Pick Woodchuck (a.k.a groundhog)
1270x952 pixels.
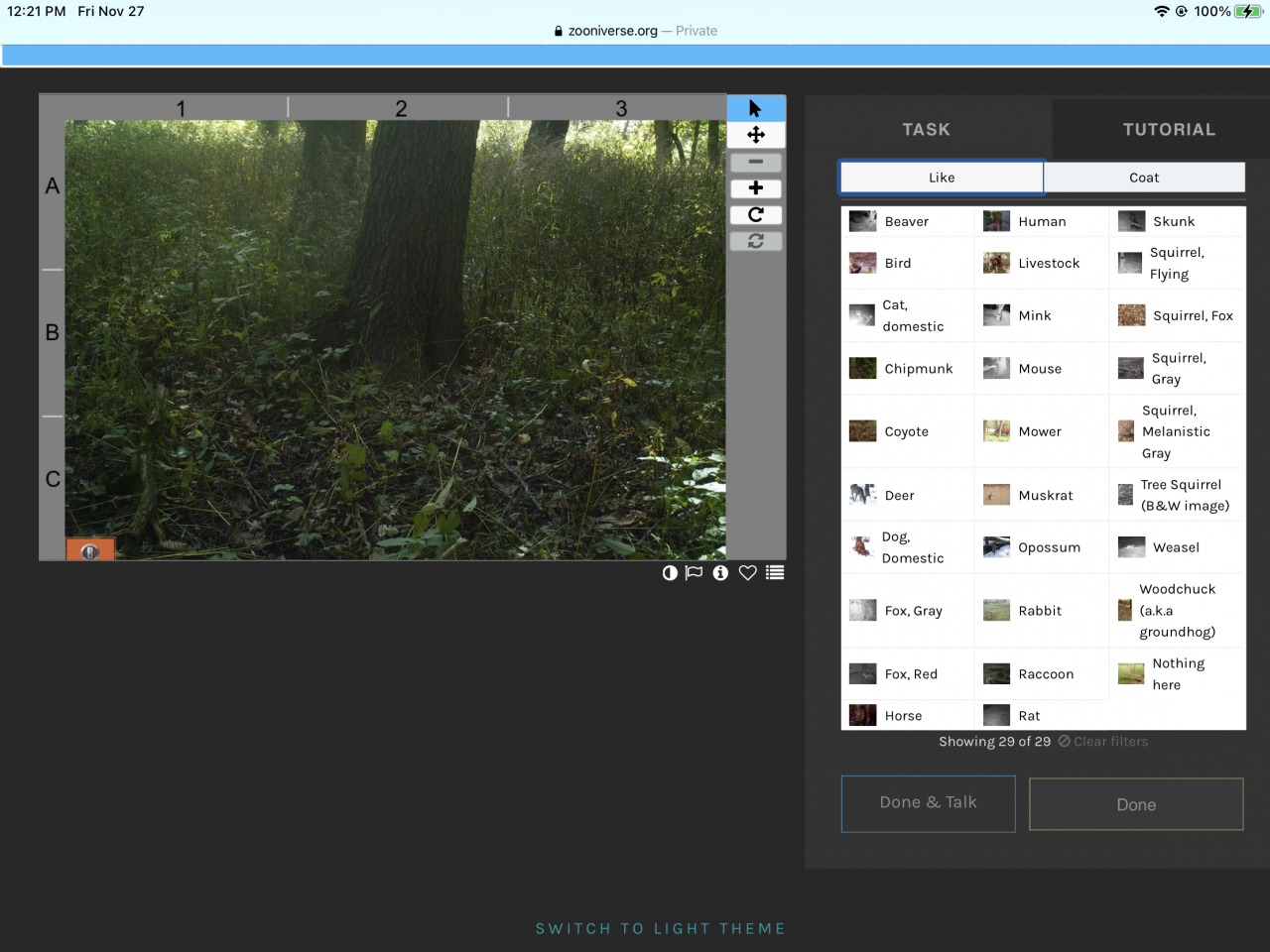pyautogui.click(x=1177, y=611)
